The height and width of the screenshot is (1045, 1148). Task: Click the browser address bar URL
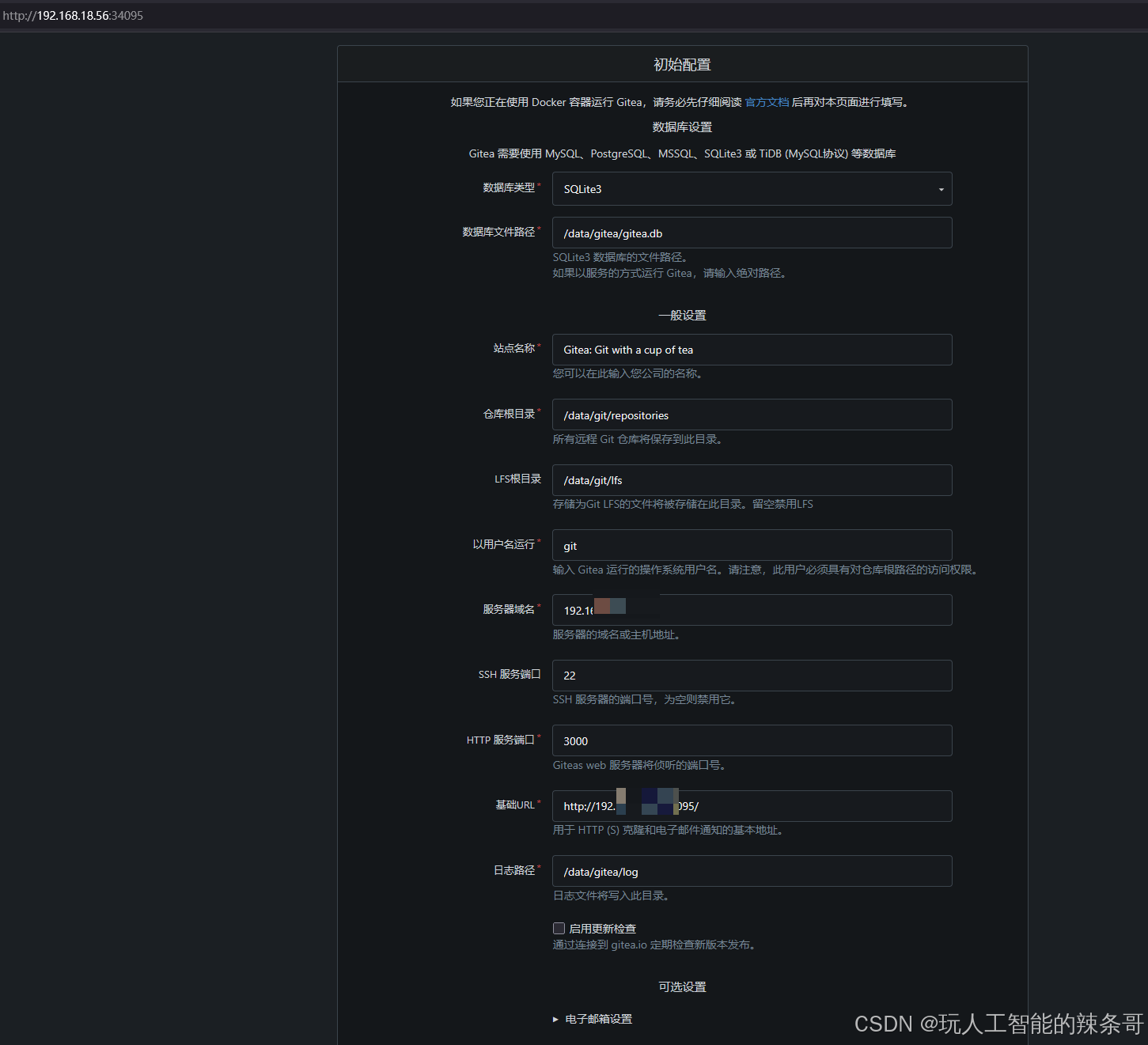[x=73, y=16]
